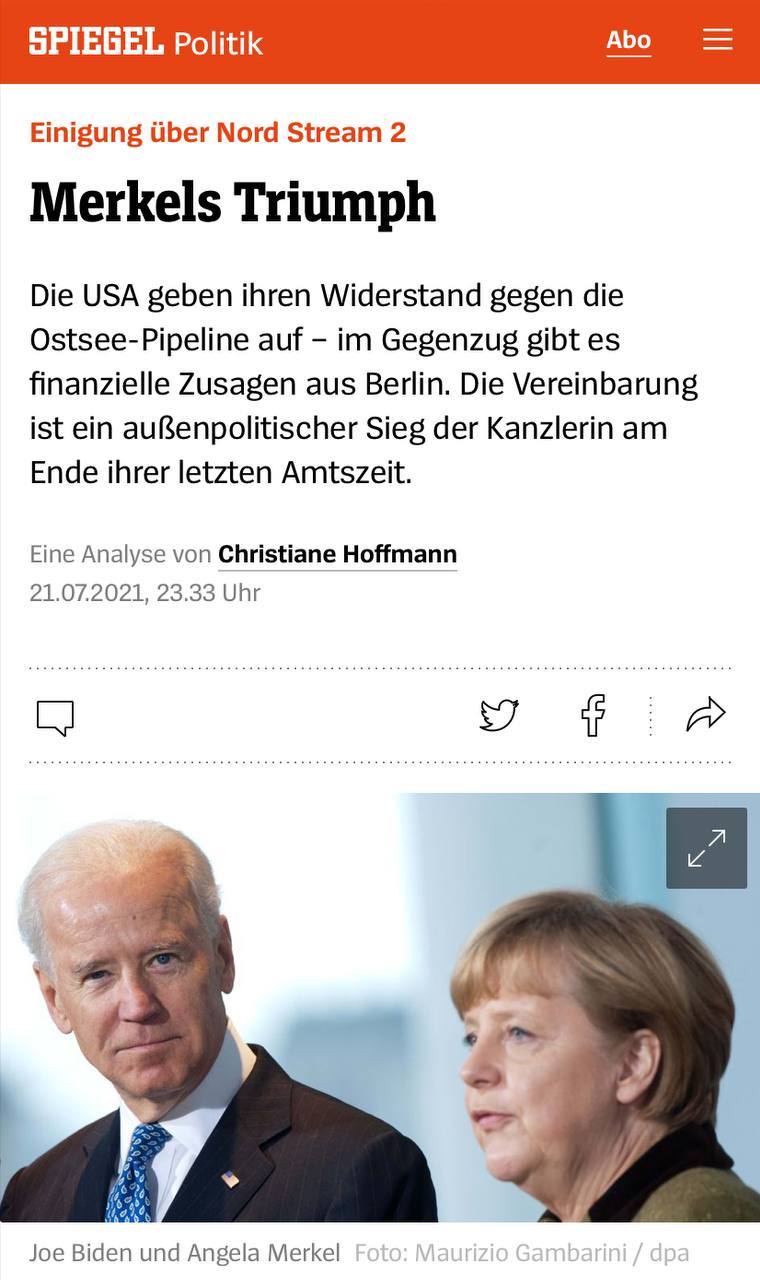This screenshot has height=1280, width=760.
Task: Click the intro paragraph about the Ostsee-Pipeline
Action: [x=364, y=384]
